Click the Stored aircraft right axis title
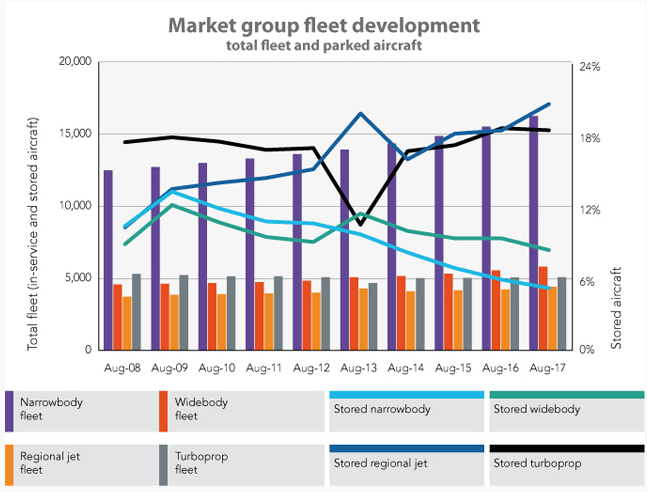The width and height of the screenshot is (647, 492). coord(617,307)
